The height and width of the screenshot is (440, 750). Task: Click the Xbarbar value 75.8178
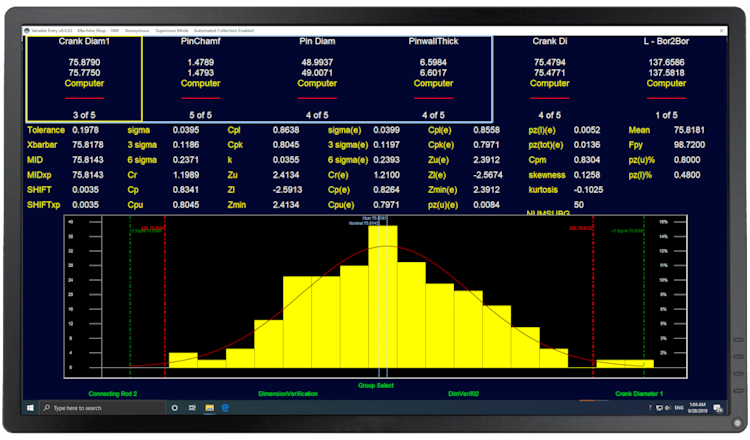(x=88, y=145)
